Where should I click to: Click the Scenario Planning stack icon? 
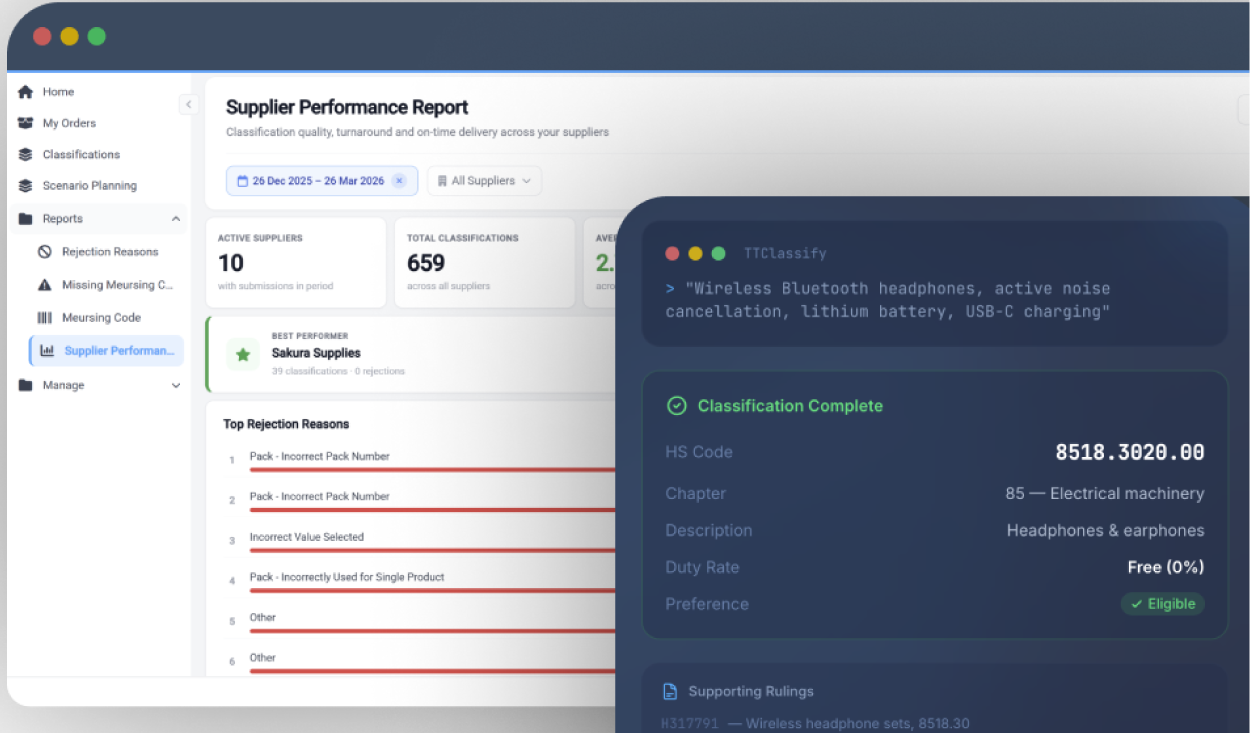pyautogui.click(x=26, y=186)
